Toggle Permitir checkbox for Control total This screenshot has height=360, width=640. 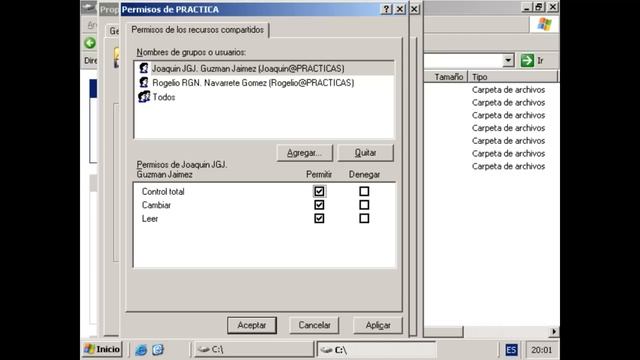tap(319, 191)
